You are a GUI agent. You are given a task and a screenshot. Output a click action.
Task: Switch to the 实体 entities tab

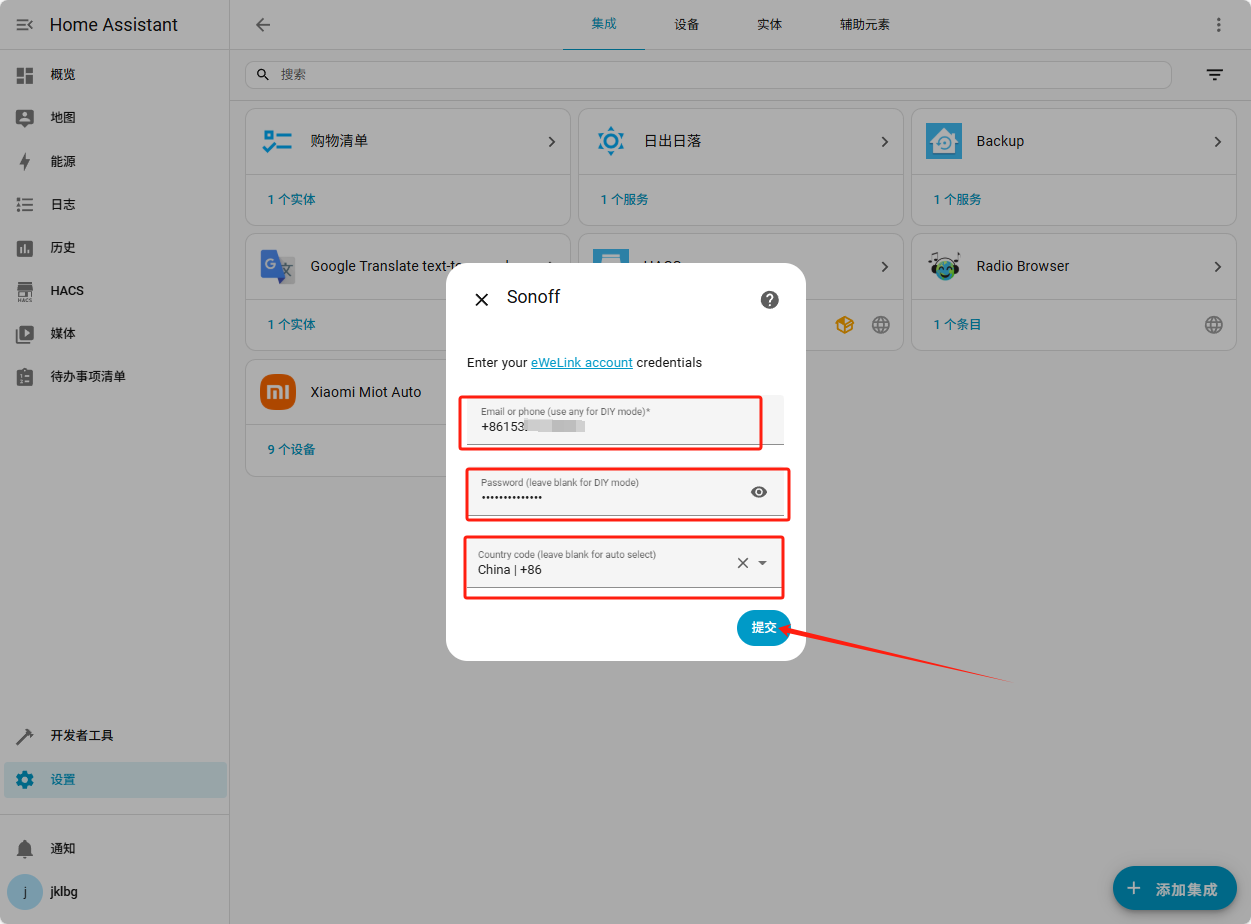pyautogui.click(x=770, y=25)
